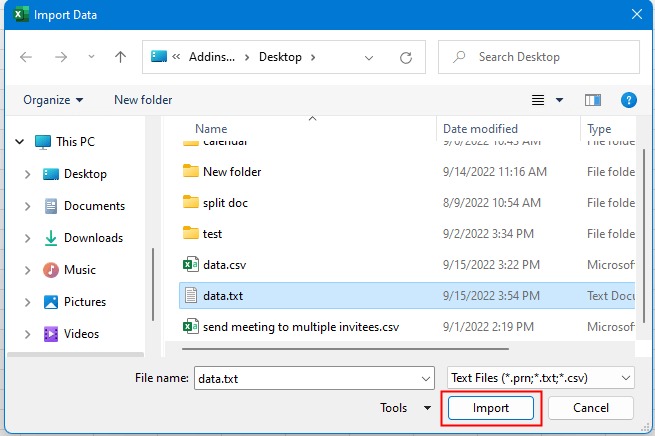
Task: Select the data.txt file
Action: coord(407,296)
